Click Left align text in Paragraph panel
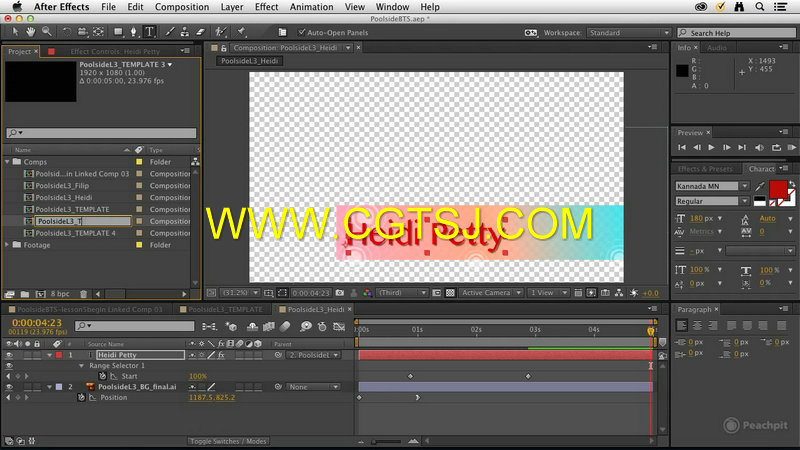This screenshot has width=800, height=450. [682, 325]
